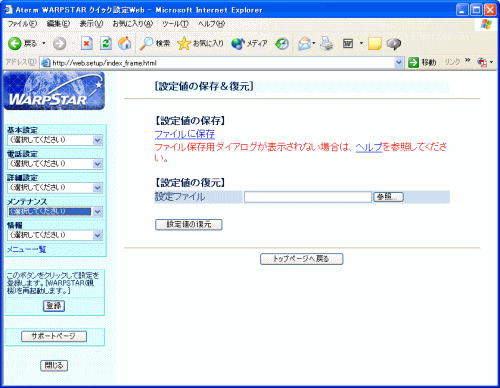Open the メンテナンス dropdown list
This screenshot has width=500, height=388.
click(55, 211)
